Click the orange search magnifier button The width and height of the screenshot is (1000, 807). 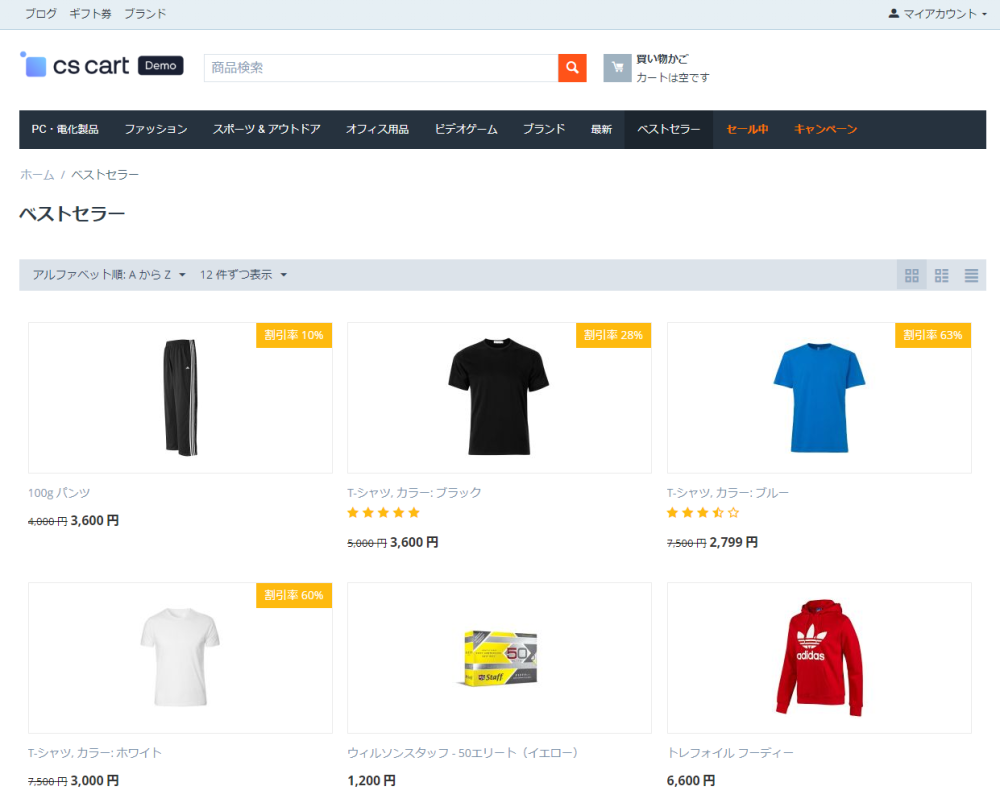(x=572, y=68)
